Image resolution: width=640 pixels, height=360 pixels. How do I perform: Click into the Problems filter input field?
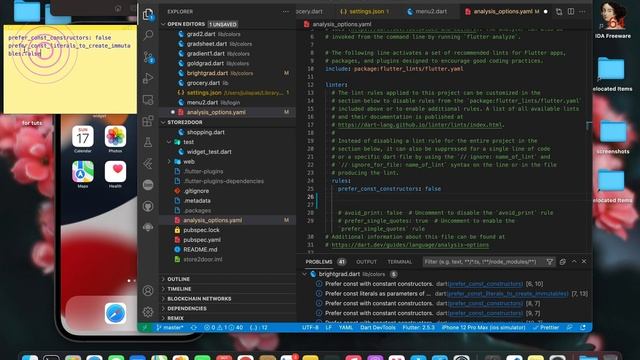coord(483,262)
